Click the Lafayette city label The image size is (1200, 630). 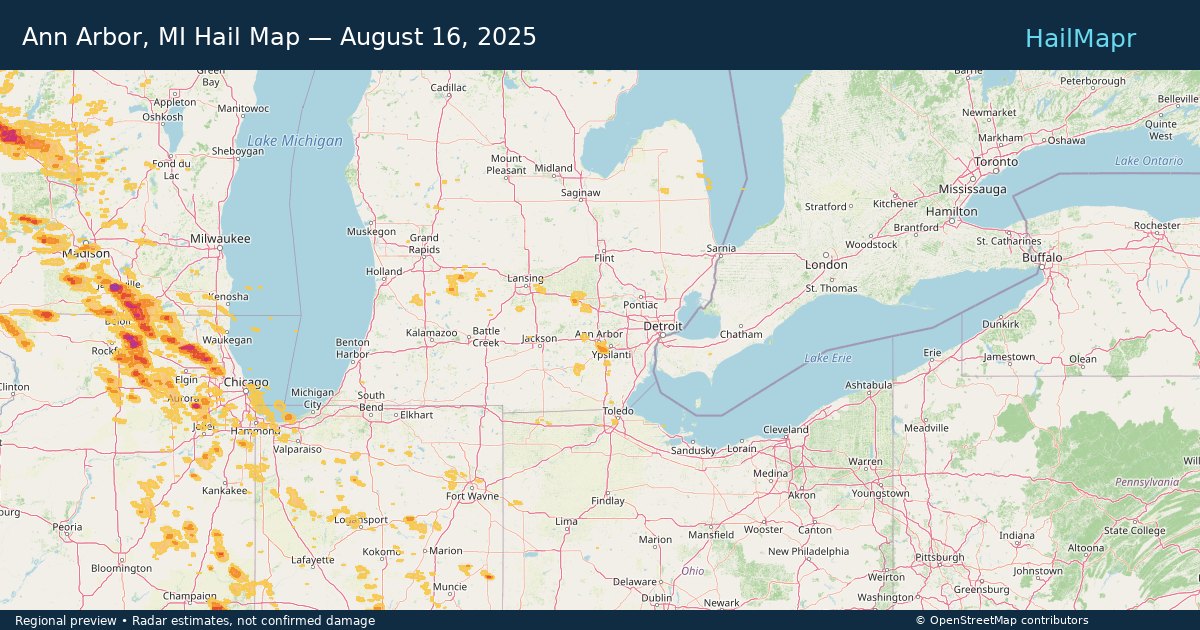coord(313,560)
